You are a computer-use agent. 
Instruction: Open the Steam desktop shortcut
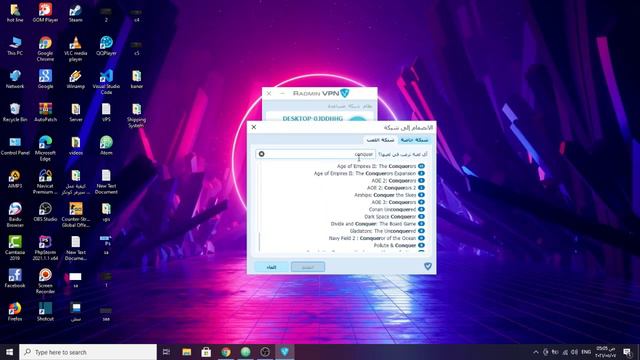[76, 12]
